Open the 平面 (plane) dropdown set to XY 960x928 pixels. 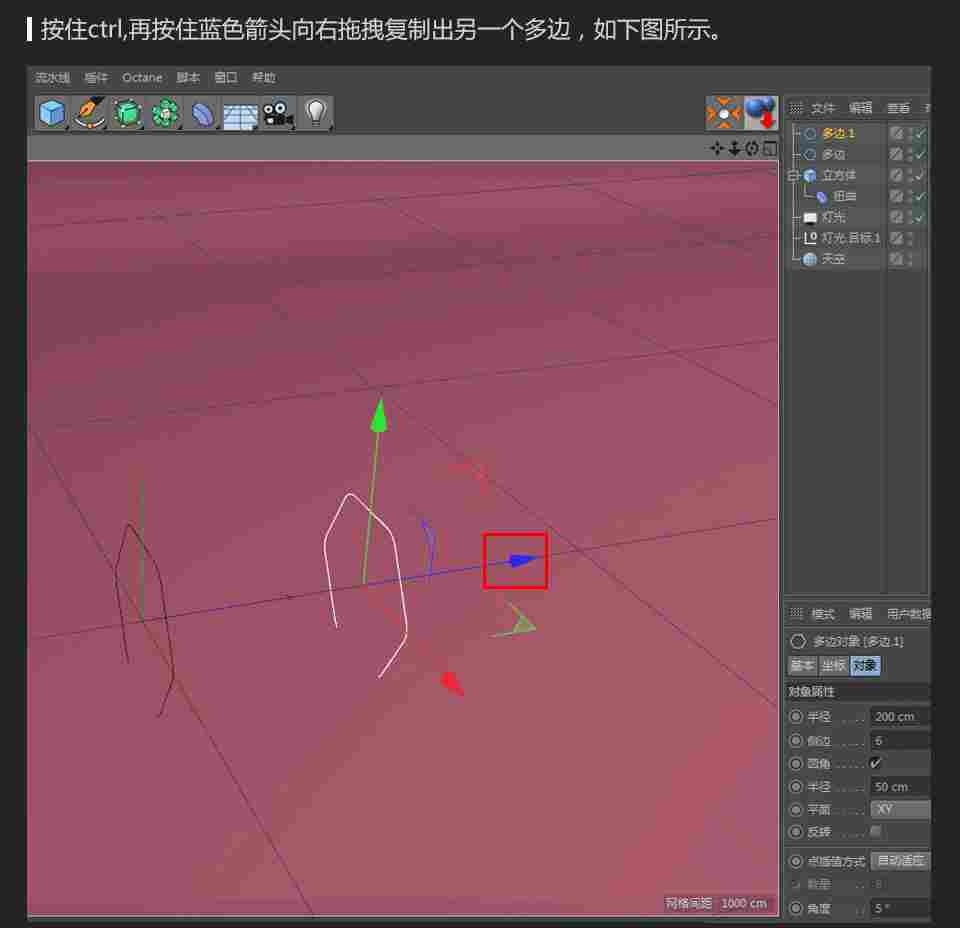click(x=899, y=809)
